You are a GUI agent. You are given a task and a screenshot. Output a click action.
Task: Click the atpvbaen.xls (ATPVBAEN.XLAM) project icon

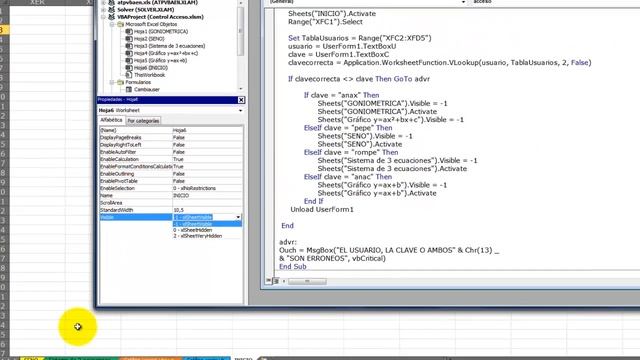click(x=111, y=2)
